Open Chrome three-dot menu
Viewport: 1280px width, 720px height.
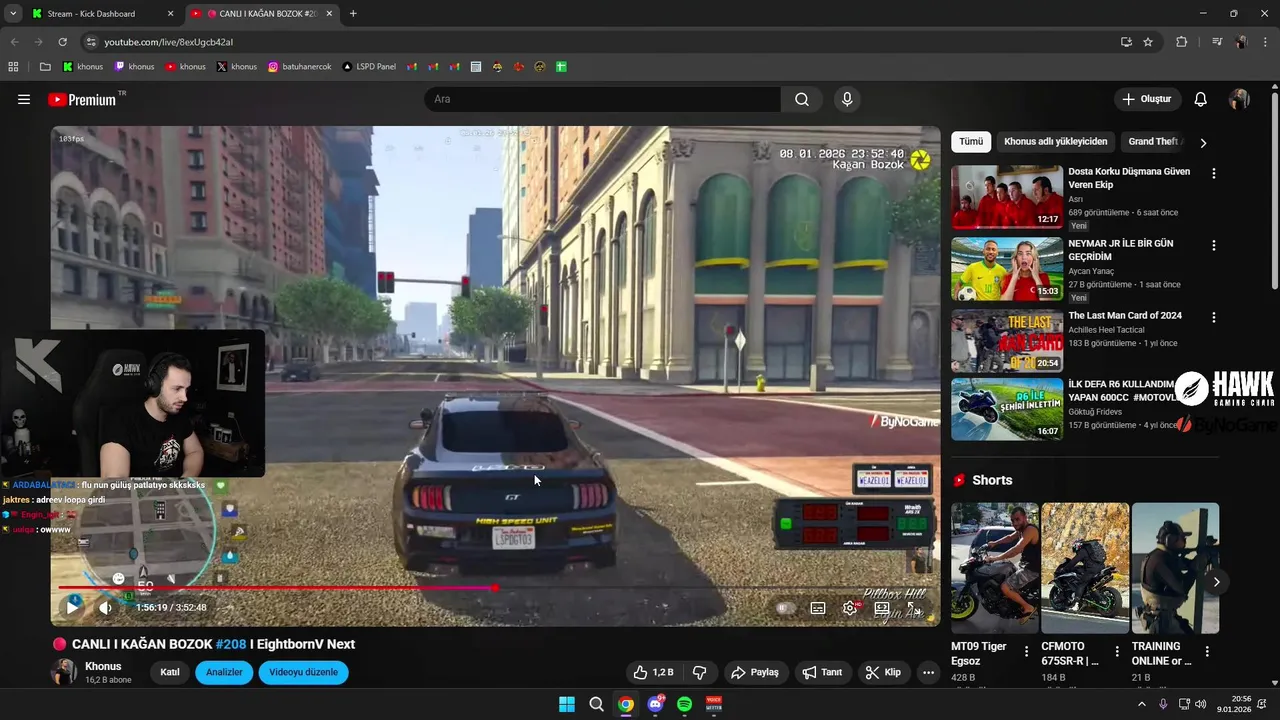coord(1265,42)
